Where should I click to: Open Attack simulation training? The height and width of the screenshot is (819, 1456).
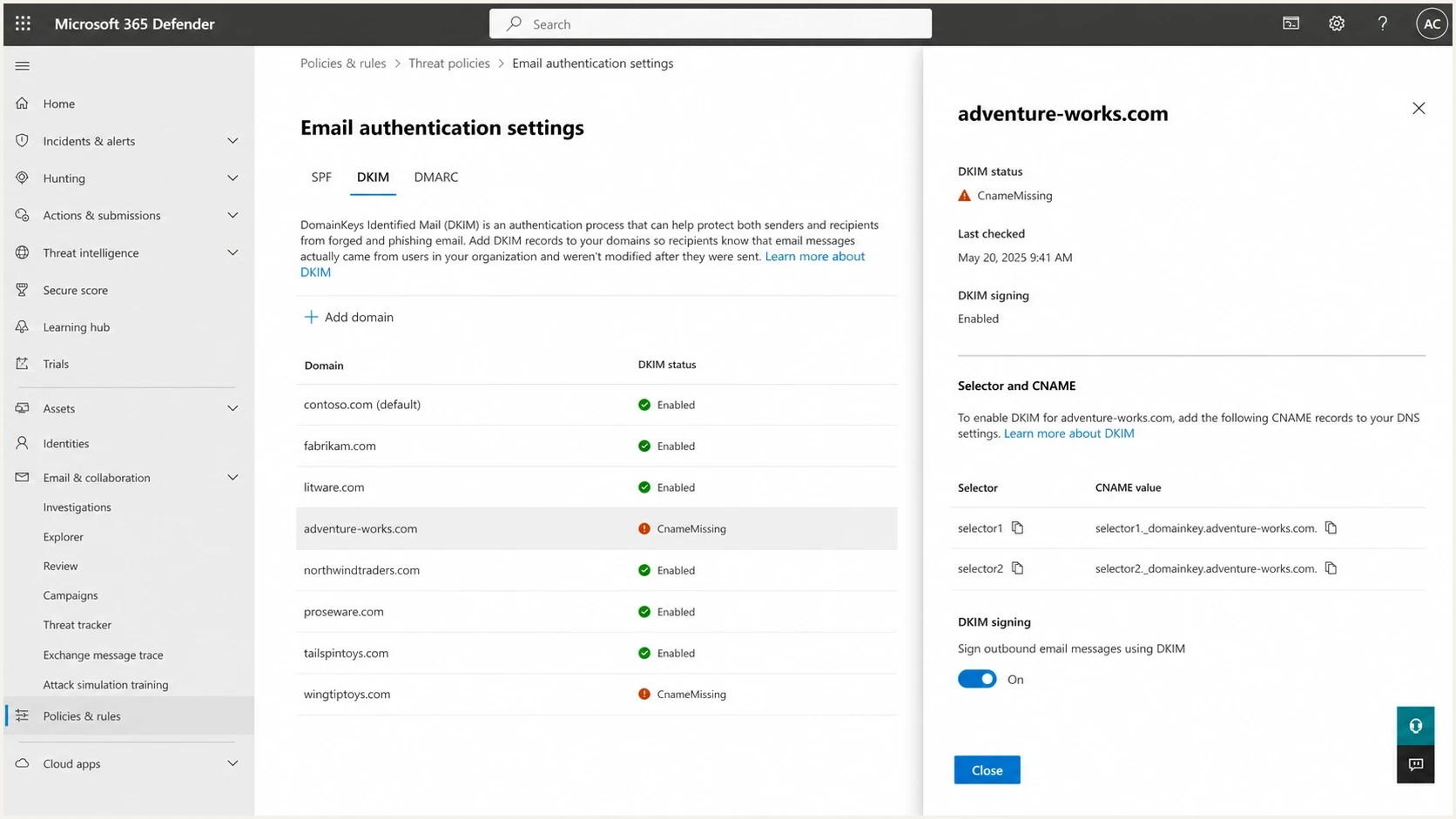point(105,685)
